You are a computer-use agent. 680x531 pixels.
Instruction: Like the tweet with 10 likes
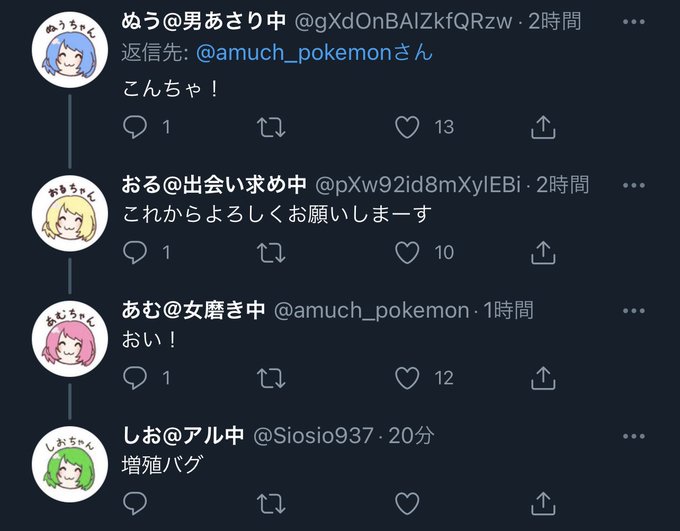pos(407,252)
